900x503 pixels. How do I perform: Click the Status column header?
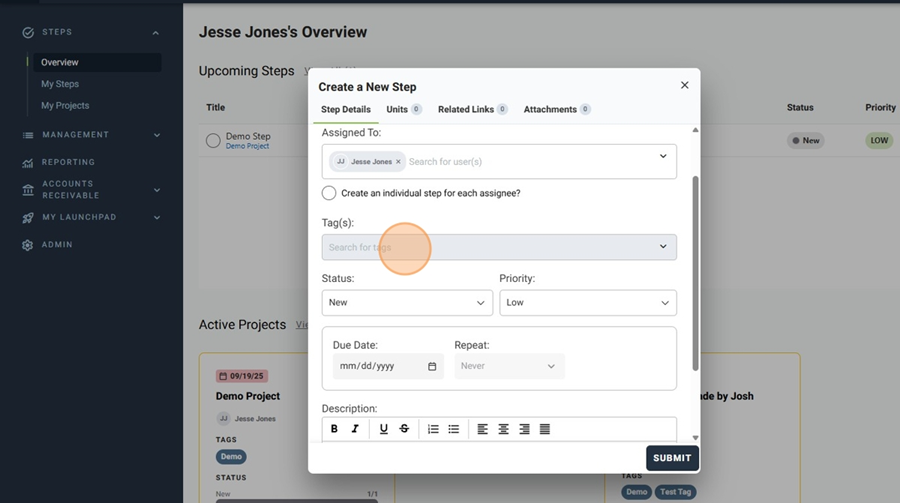pyautogui.click(x=800, y=107)
